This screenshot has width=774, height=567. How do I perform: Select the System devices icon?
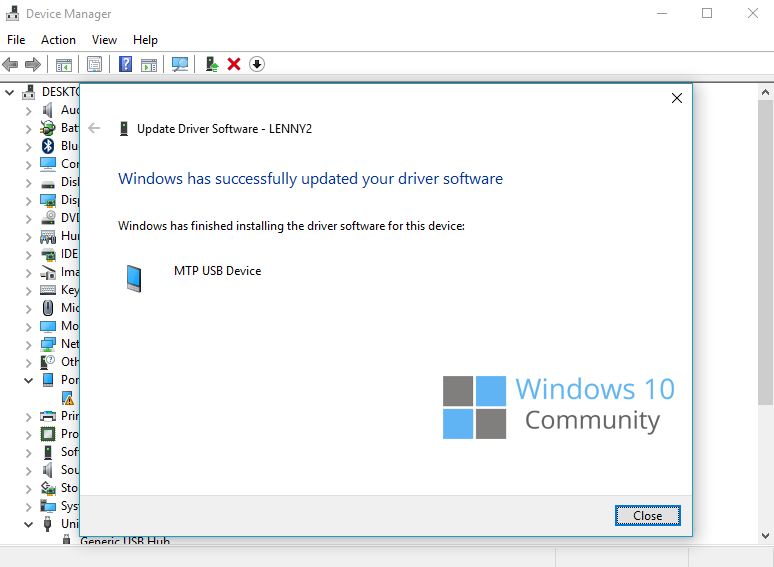click(x=48, y=506)
